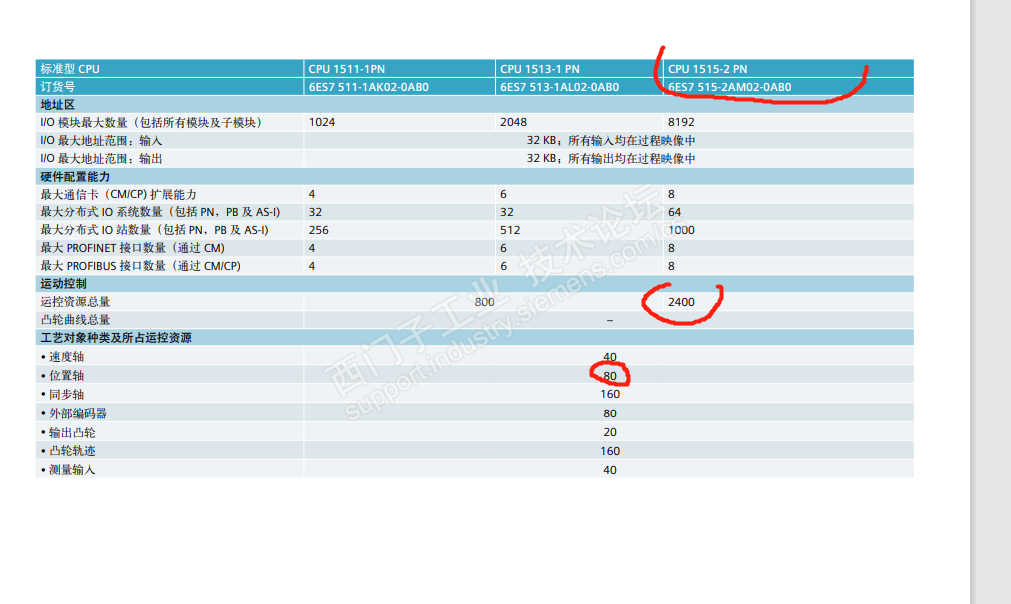Click the '位置轴' row label
The image size is (1011, 604).
pos(63,376)
